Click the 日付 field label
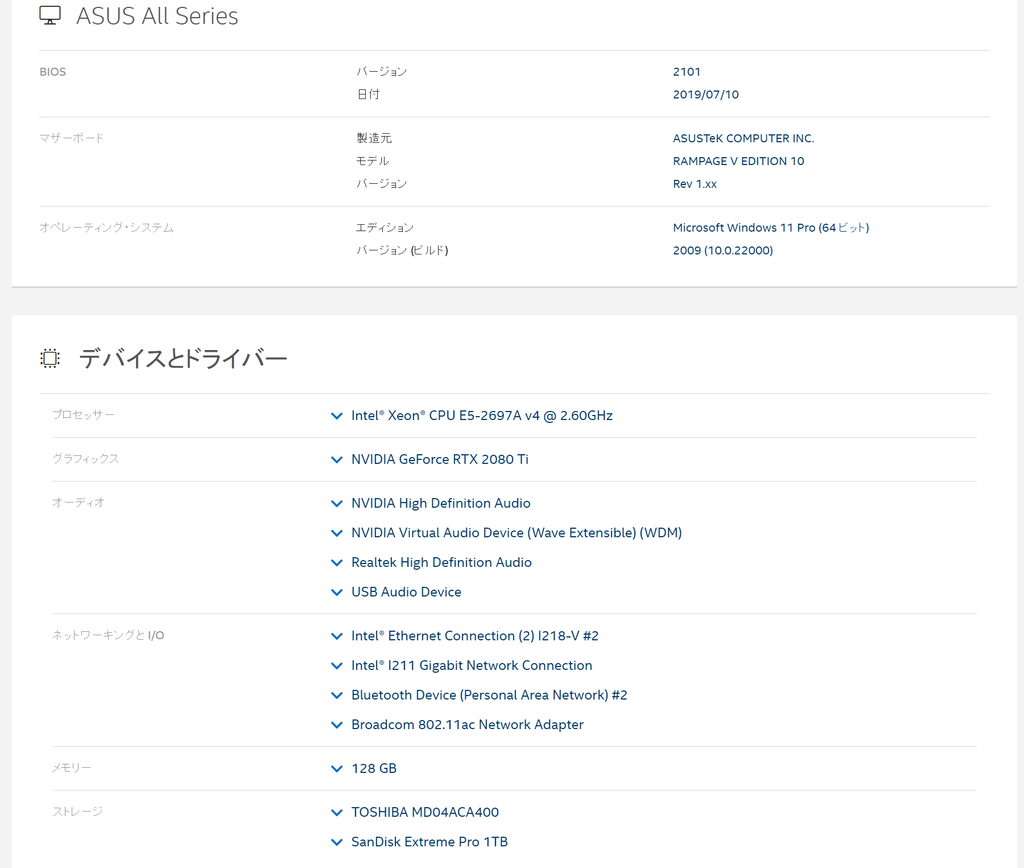The image size is (1024, 868). tap(368, 95)
